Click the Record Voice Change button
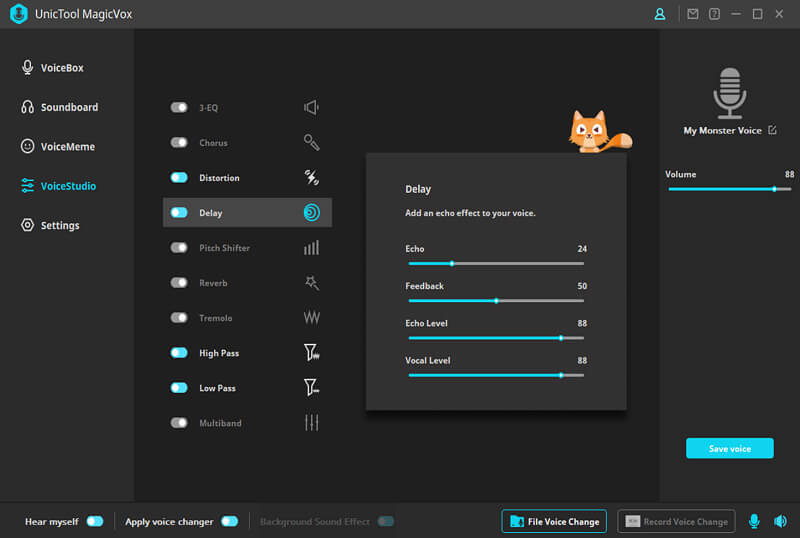 coord(676,521)
